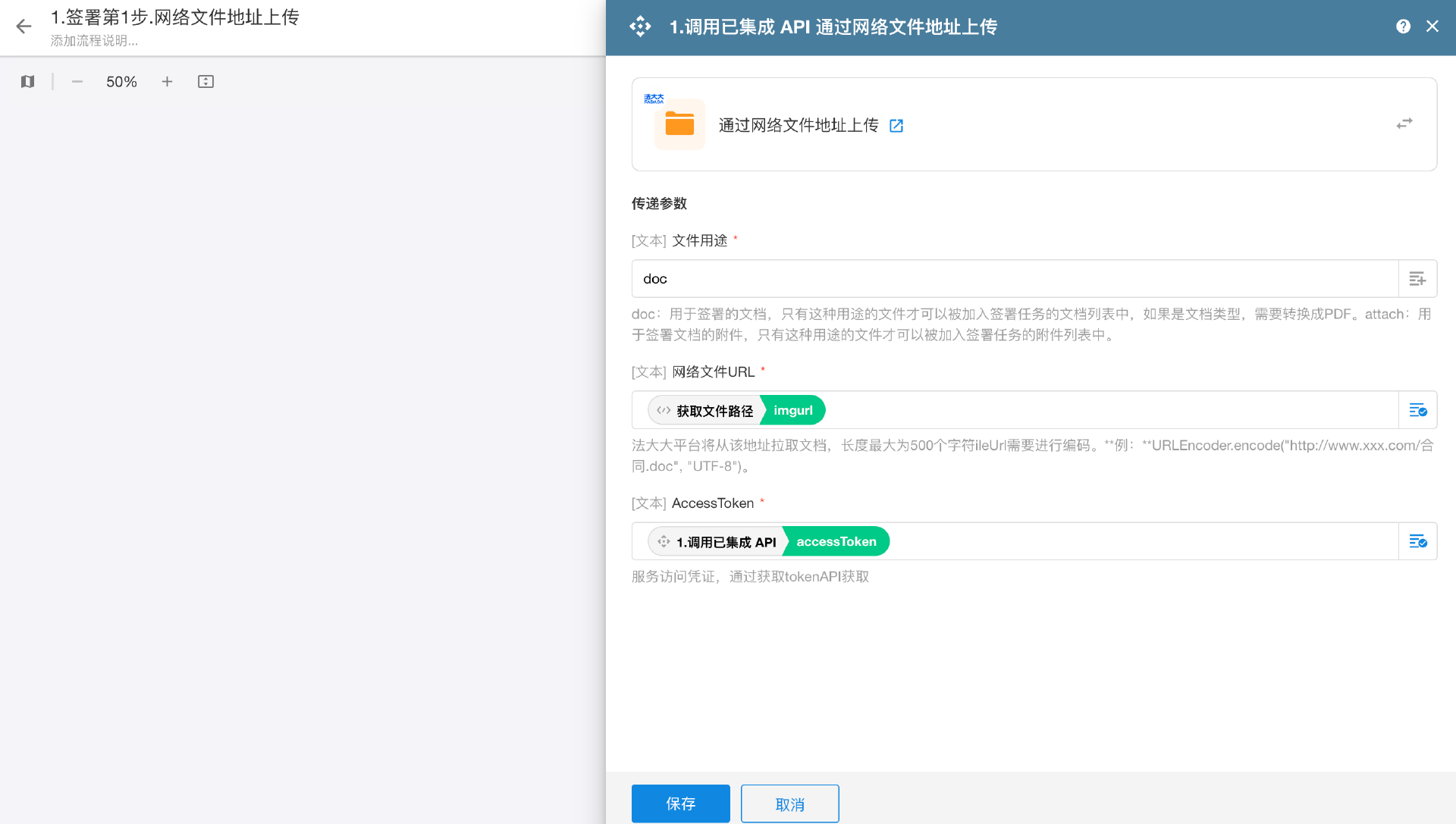Open field selector for 网络文件URL
The width and height of the screenshot is (1456, 824).
click(x=1417, y=410)
